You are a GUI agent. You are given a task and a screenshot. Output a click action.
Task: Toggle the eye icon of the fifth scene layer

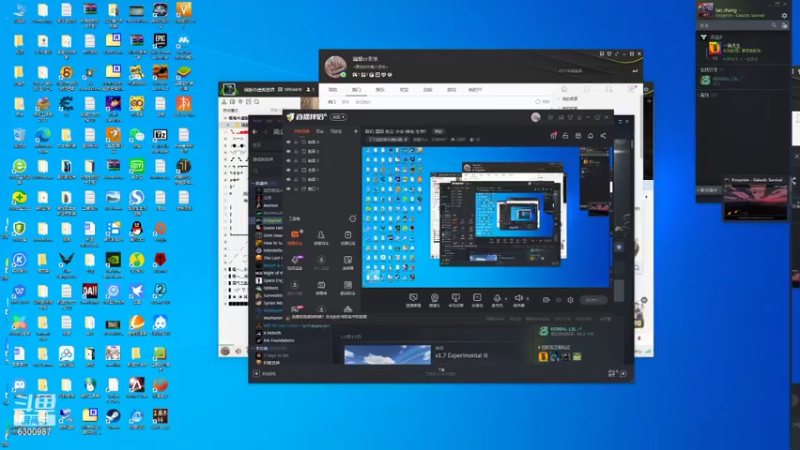(288, 179)
